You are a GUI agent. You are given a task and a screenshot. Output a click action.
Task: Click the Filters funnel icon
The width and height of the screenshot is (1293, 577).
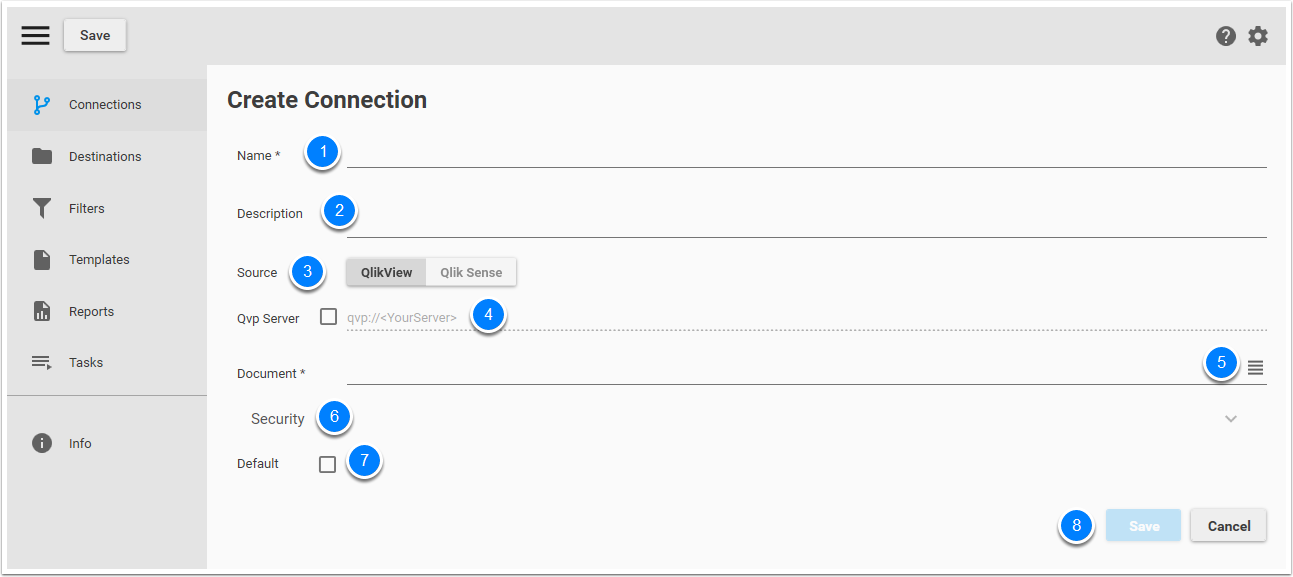tap(41, 208)
